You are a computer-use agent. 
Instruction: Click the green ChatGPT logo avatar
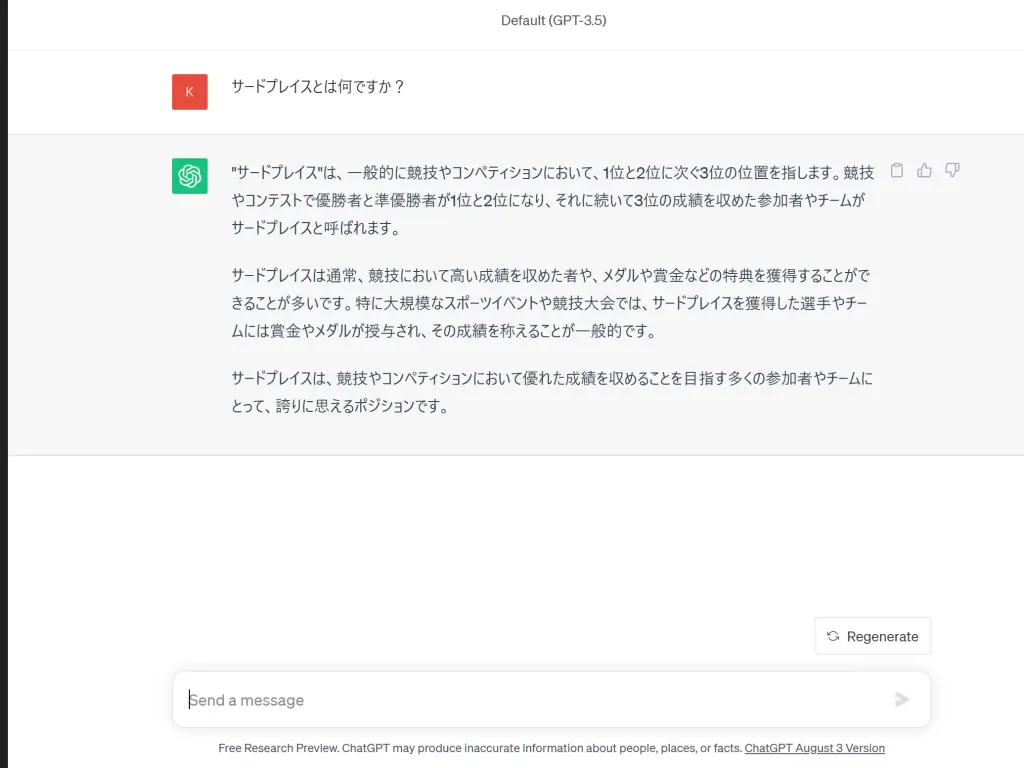189,176
